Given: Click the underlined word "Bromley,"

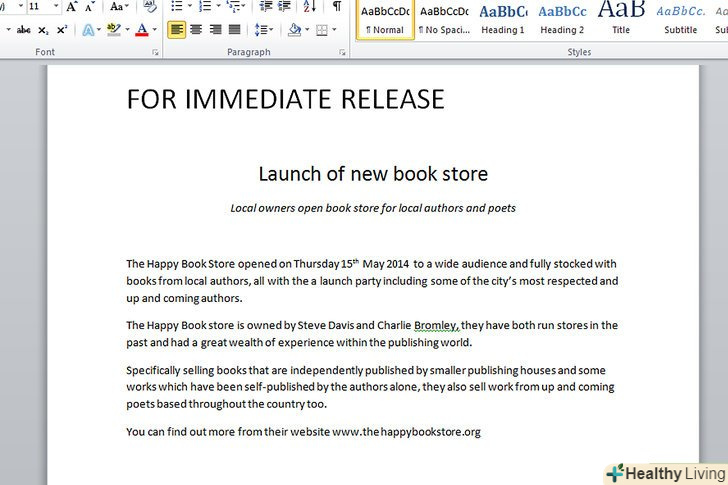Looking at the screenshot, I should coord(436,326).
